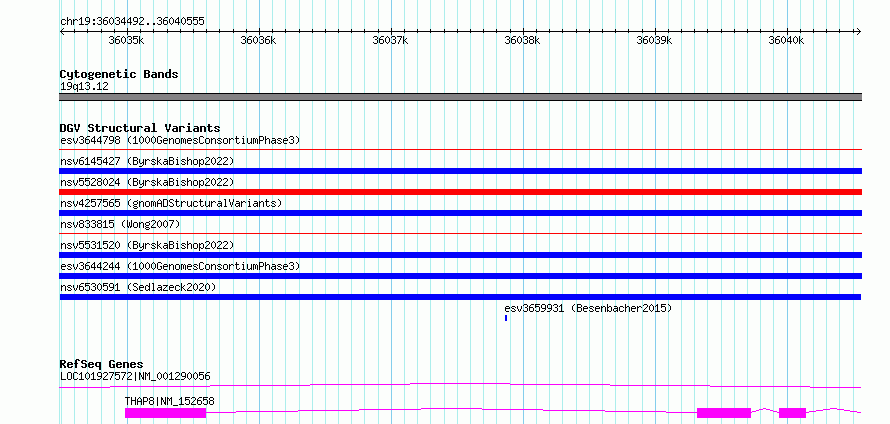
Task: Click the RefSeq Genes track heading
Action: 102,364
